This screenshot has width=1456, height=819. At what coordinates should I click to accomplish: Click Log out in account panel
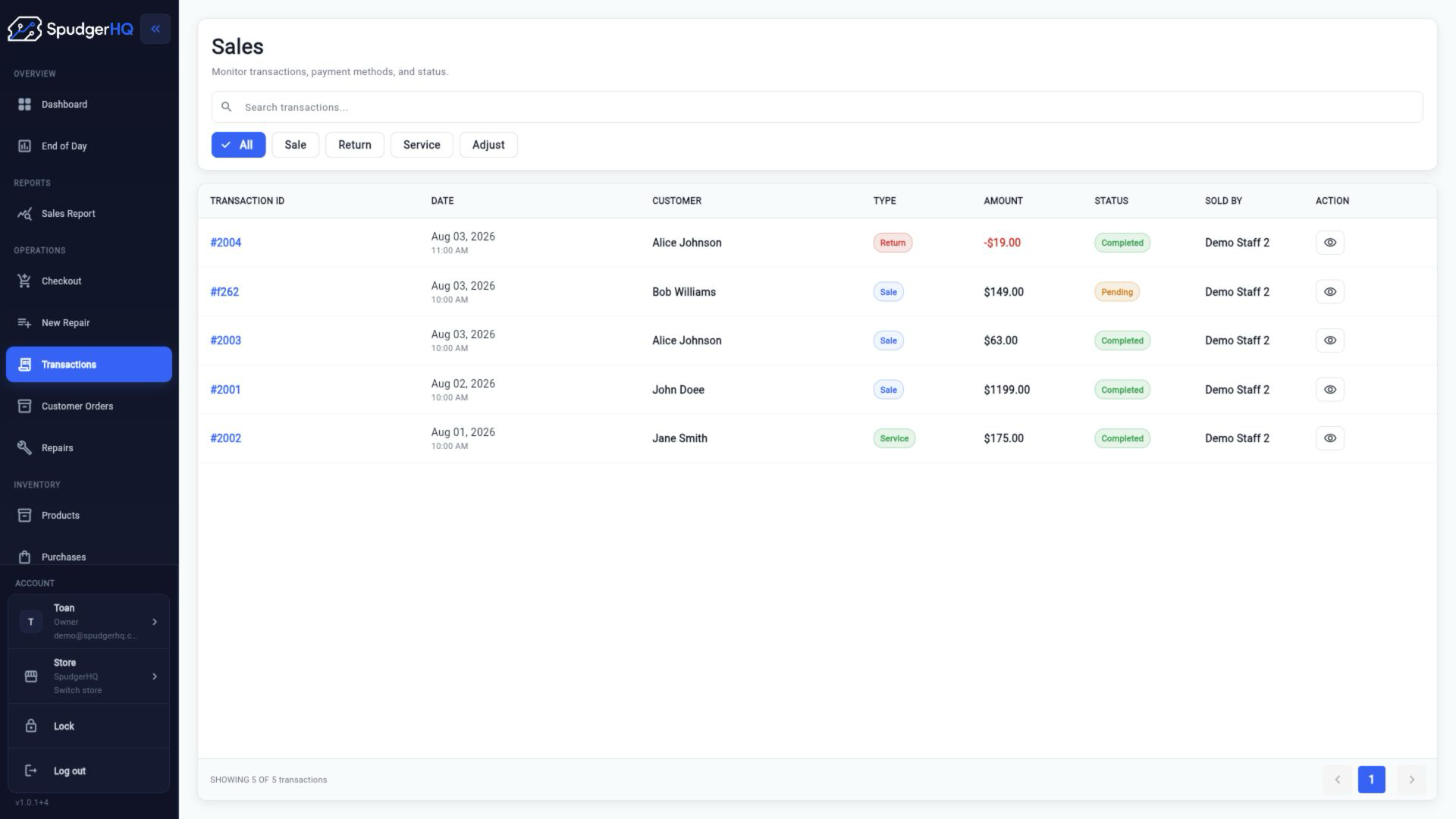[x=89, y=770]
